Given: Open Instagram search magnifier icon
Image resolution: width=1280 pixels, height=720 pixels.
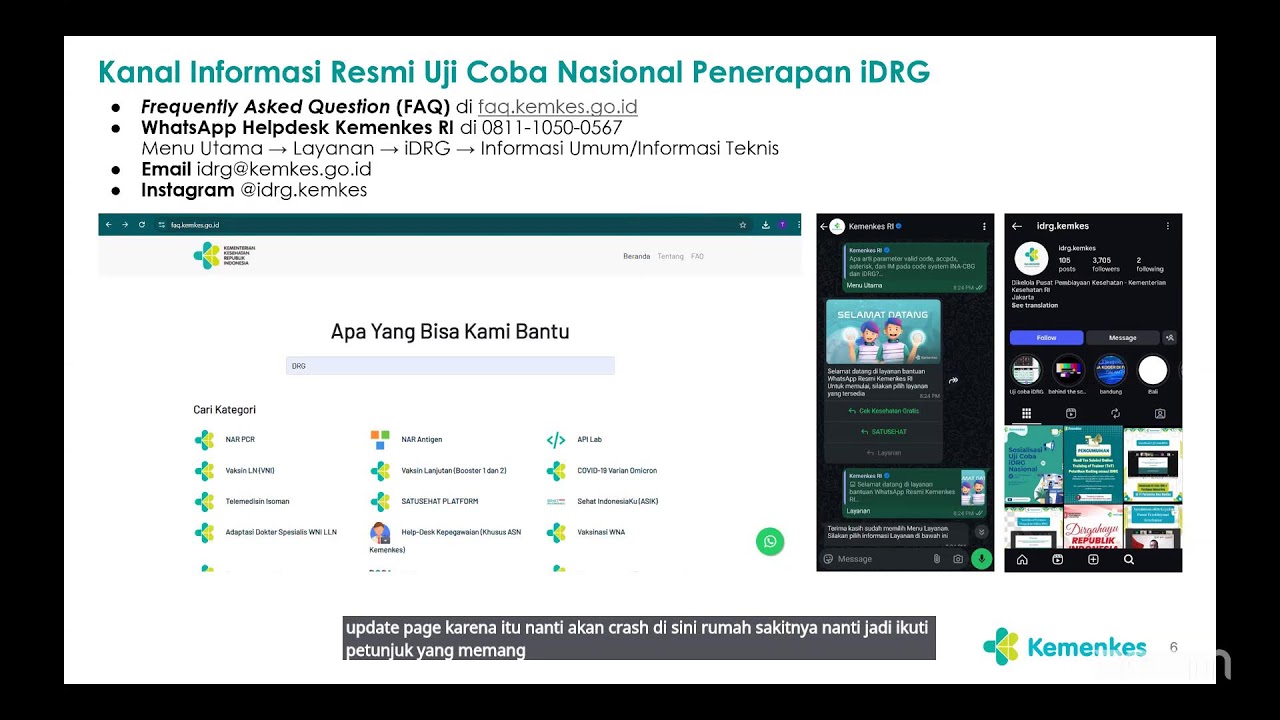Looking at the screenshot, I should point(1129,560).
